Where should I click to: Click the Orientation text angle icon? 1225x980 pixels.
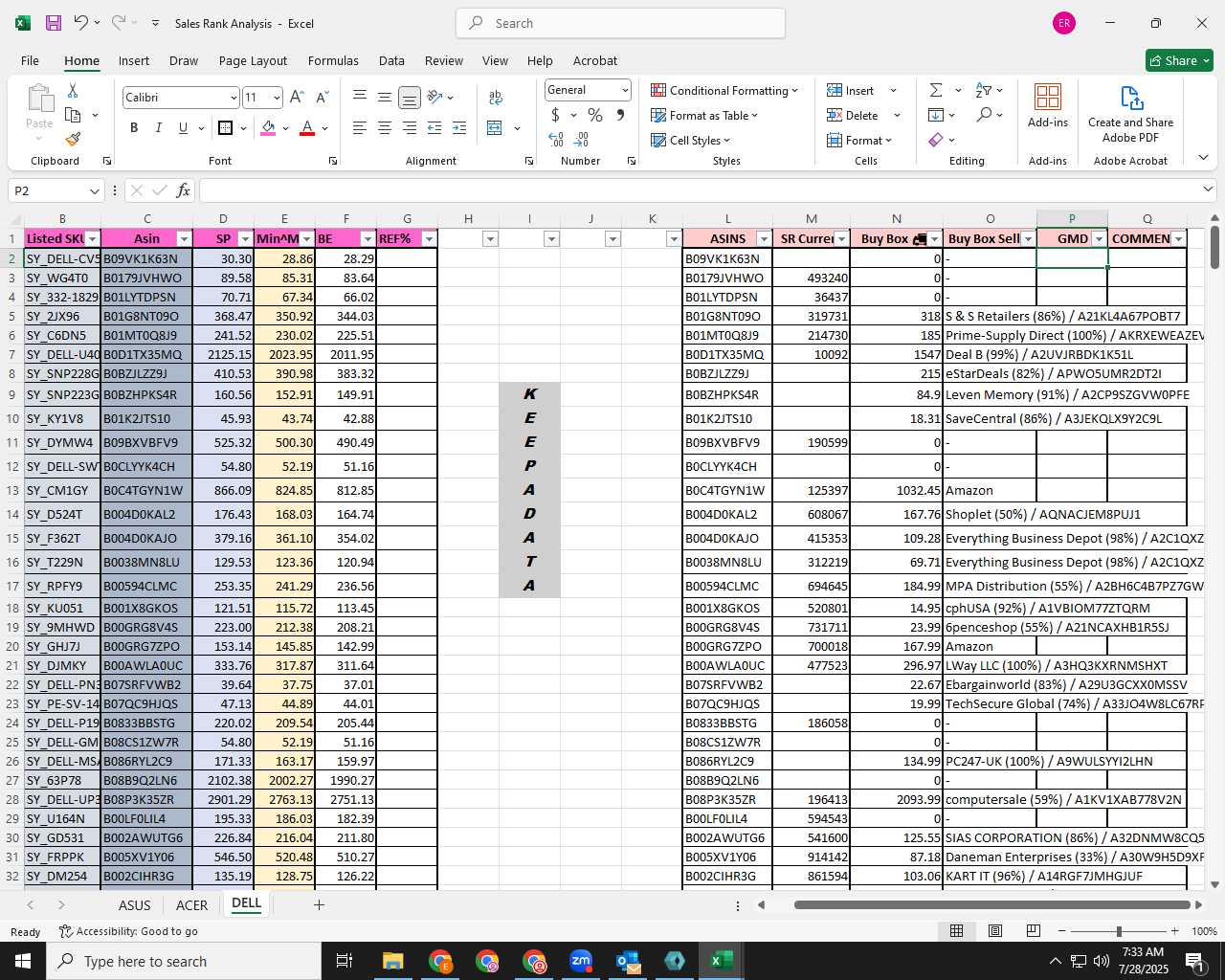pos(435,98)
